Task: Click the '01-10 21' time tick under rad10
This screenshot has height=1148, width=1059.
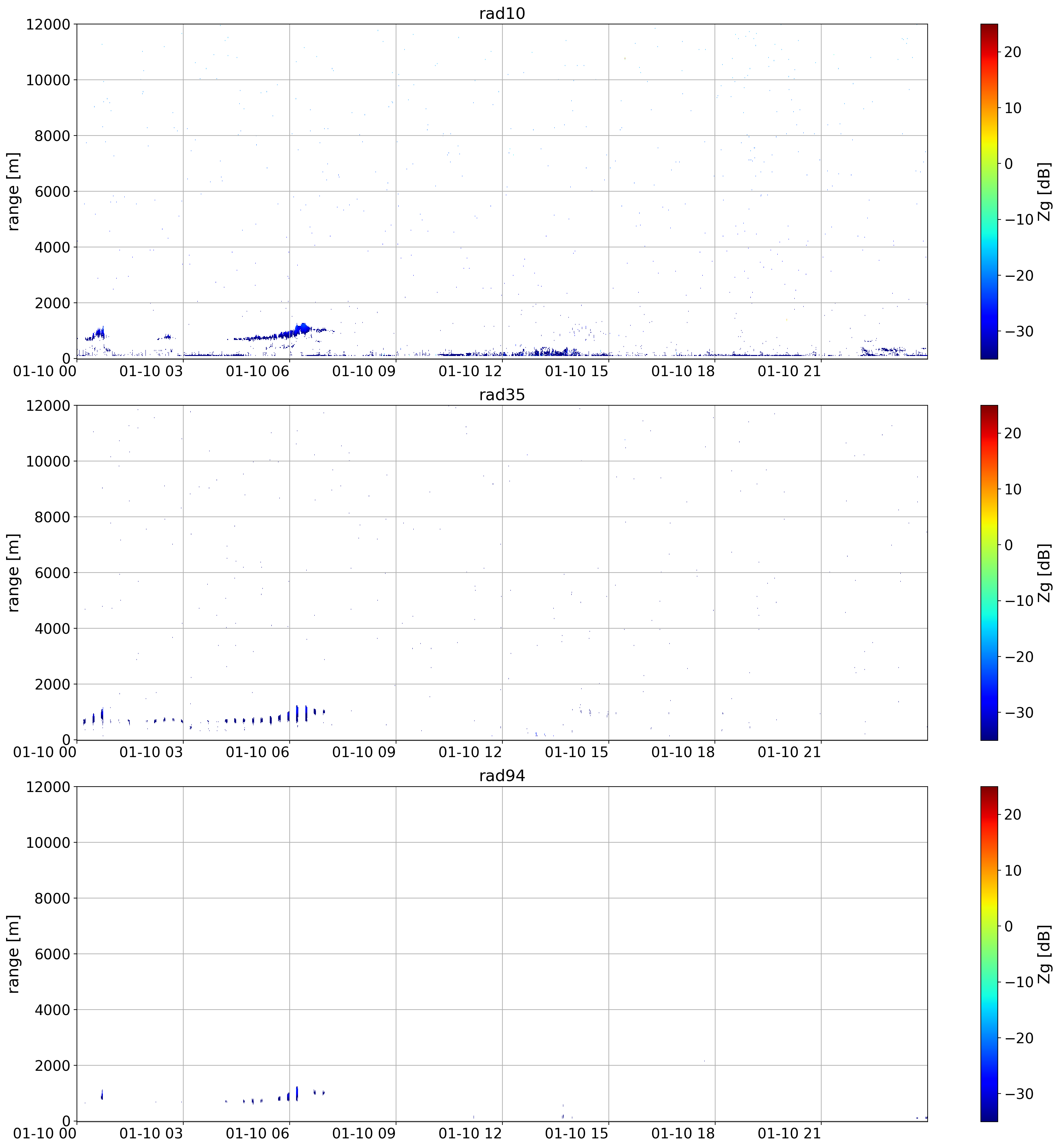Action: pos(790,371)
